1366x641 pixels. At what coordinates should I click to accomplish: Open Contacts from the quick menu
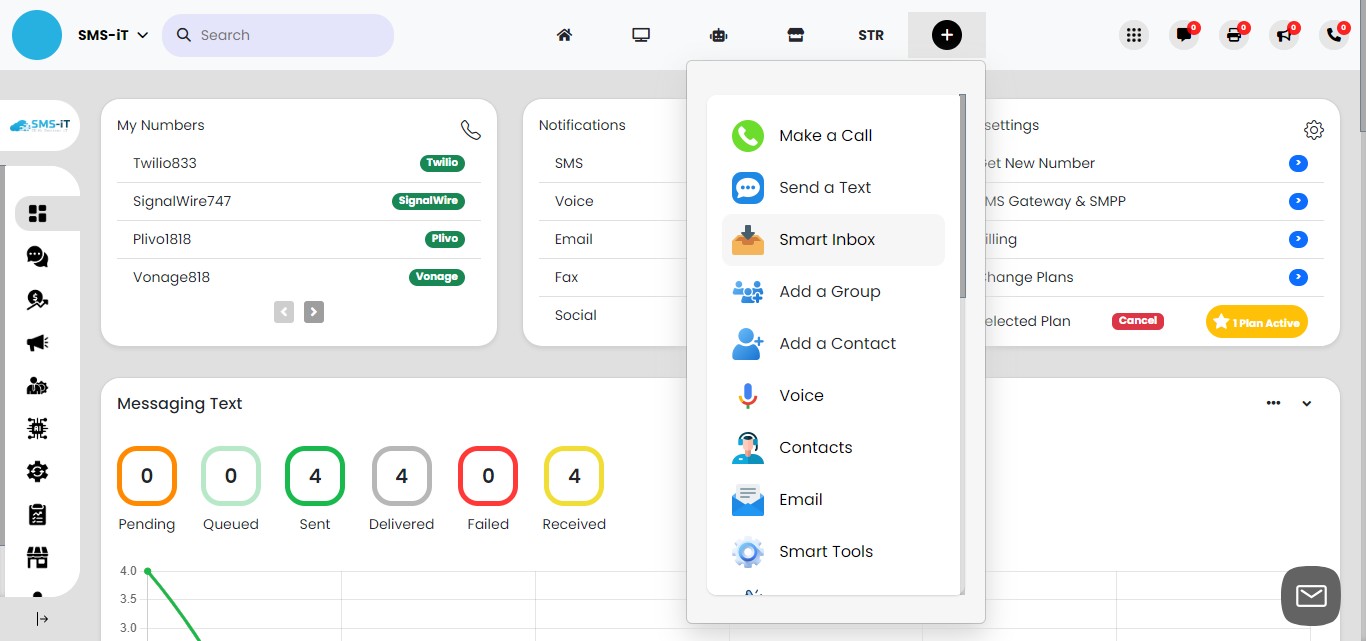tap(833, 448)
